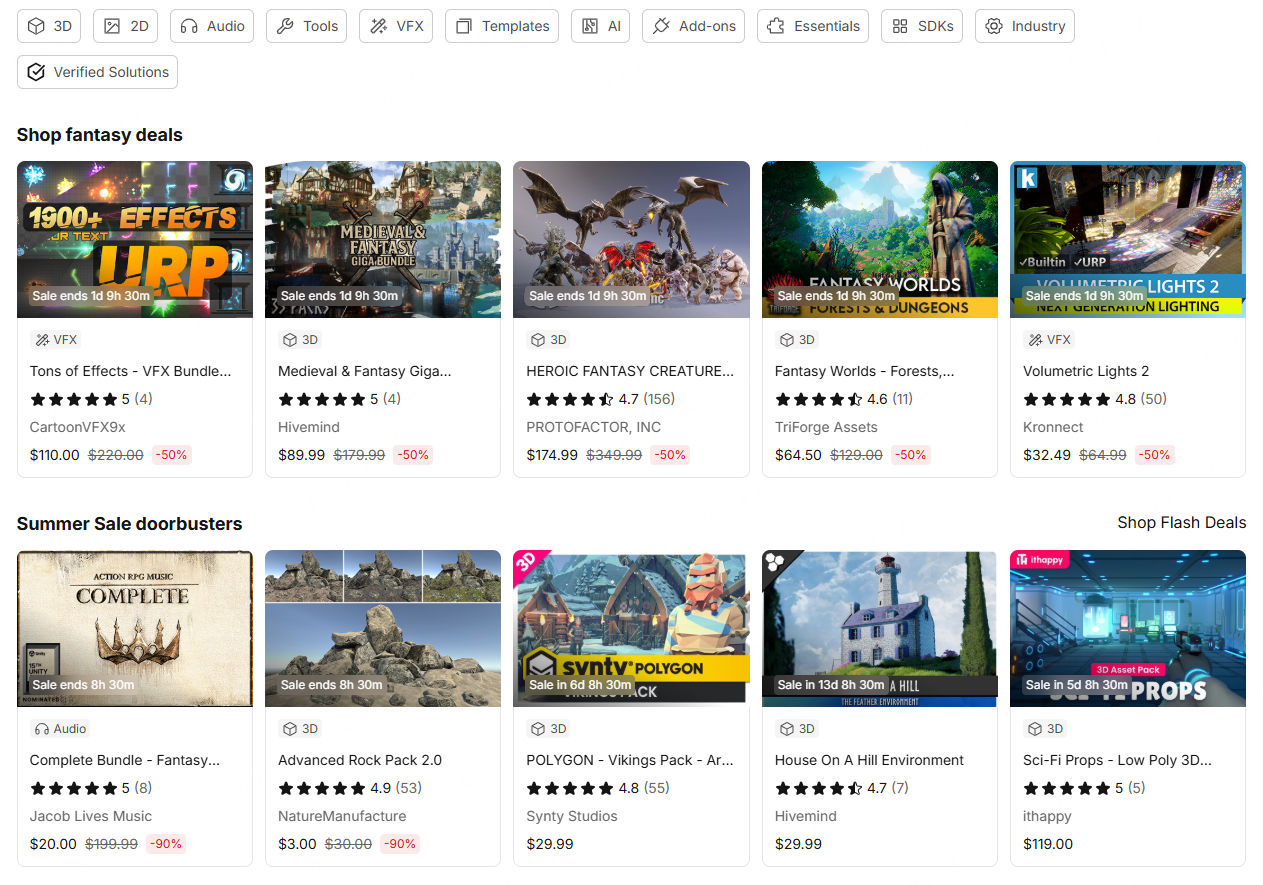
Task: Click the -90% badge on Advanced Rock Pack
Action: 400,844
